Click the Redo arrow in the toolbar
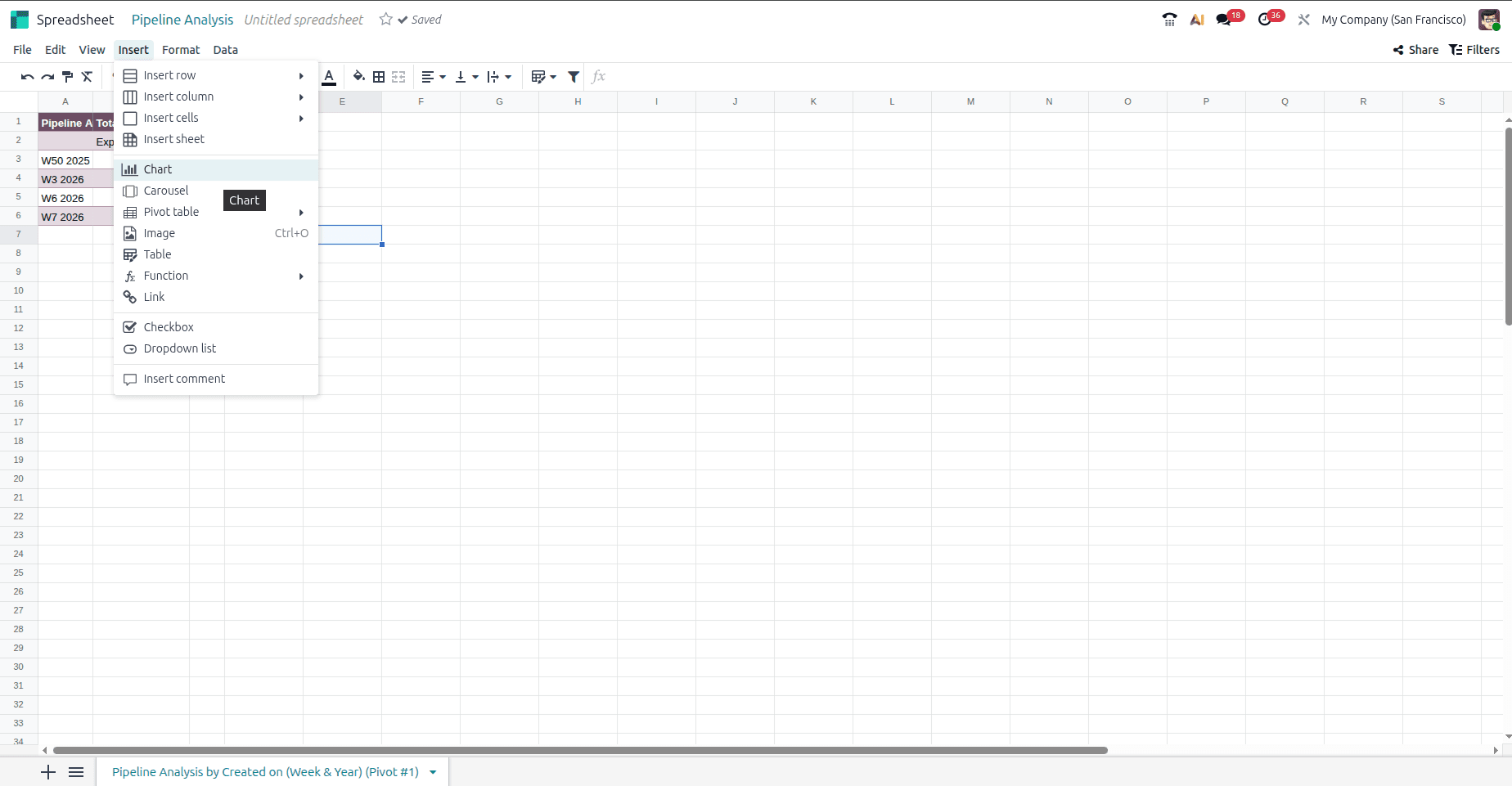This screenshot has height=786, width=1512. [47, 77]
